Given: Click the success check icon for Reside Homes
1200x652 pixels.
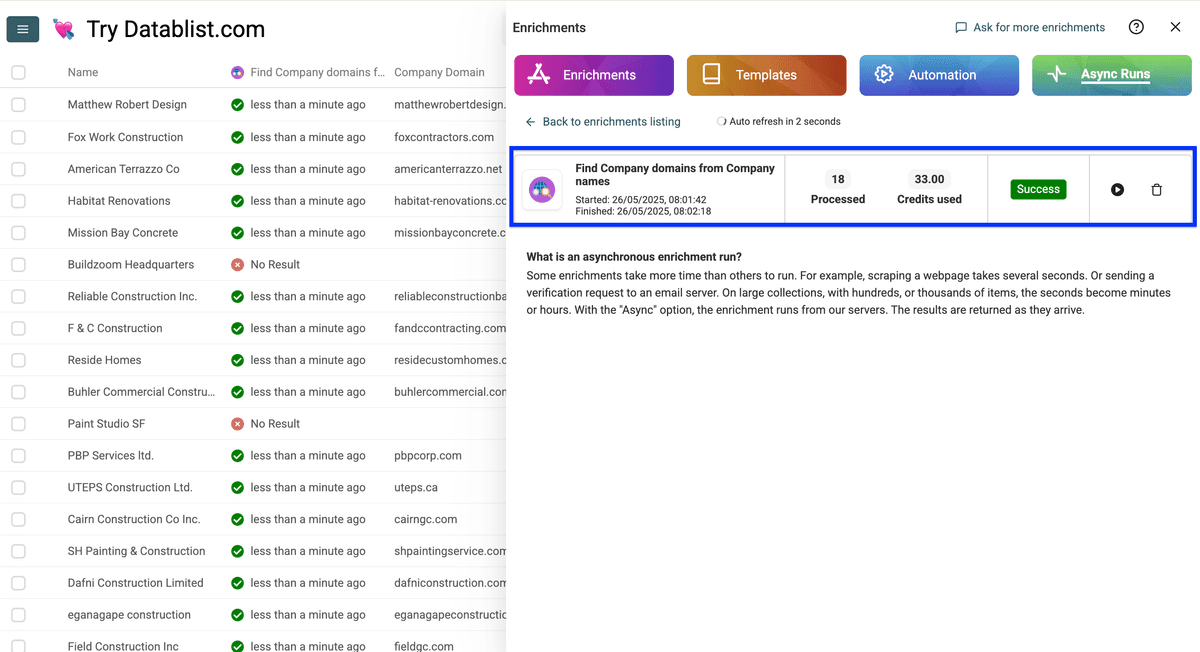Looking at the screenshot, I should point(237,360).
